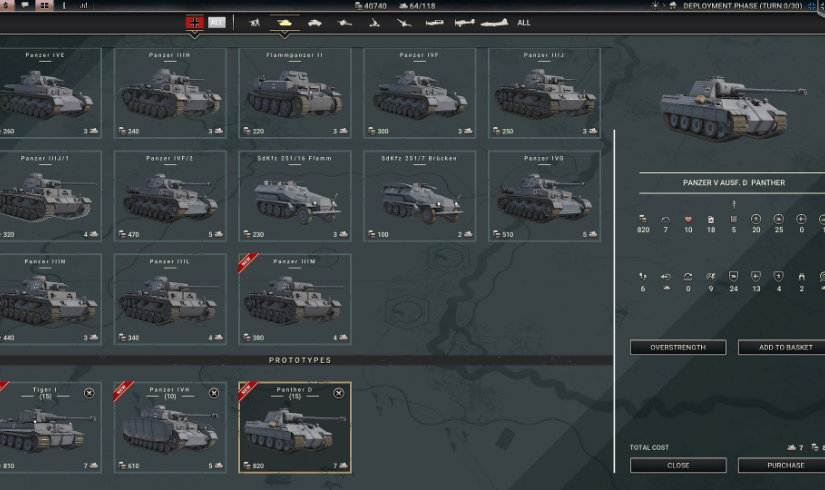Select the tank unit class icon
Screen dimensions: 825x490
[284, 23]
